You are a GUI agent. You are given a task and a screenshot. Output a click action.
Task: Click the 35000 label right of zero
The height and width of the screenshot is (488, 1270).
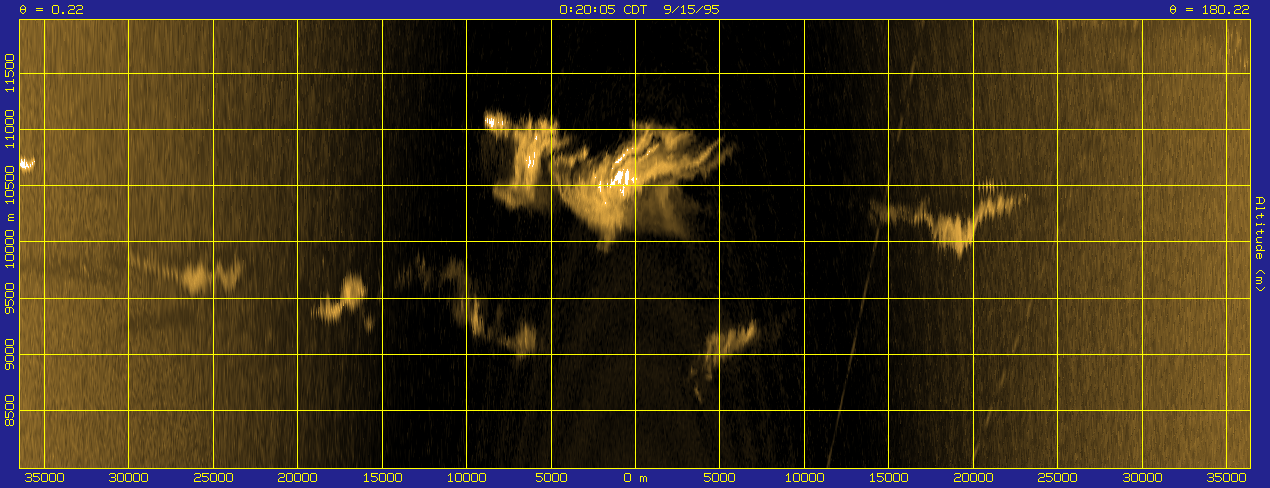(x=1229, y=478)
